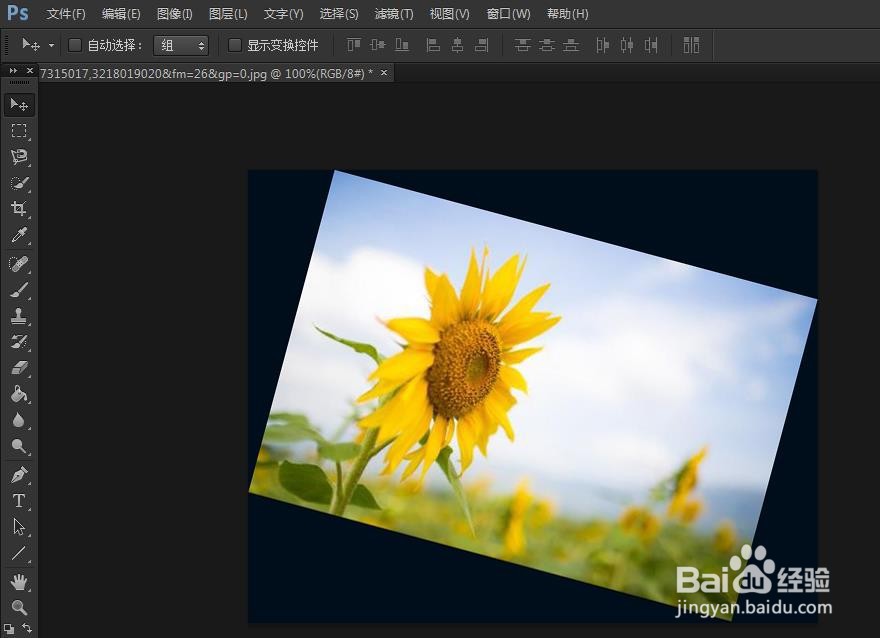Select the Hand tool
880x638 pixels.
(19, 582)
